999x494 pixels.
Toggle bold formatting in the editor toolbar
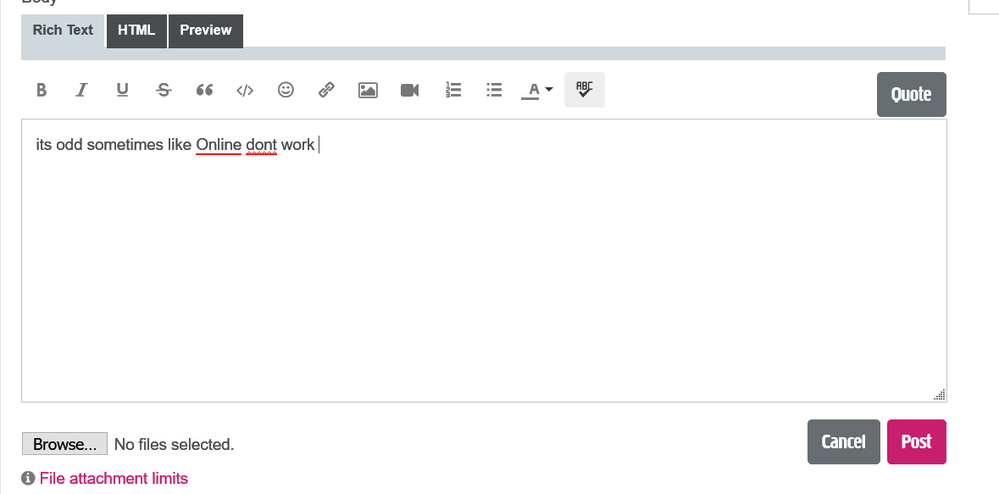pyautogui.click(x=41, y=90)
